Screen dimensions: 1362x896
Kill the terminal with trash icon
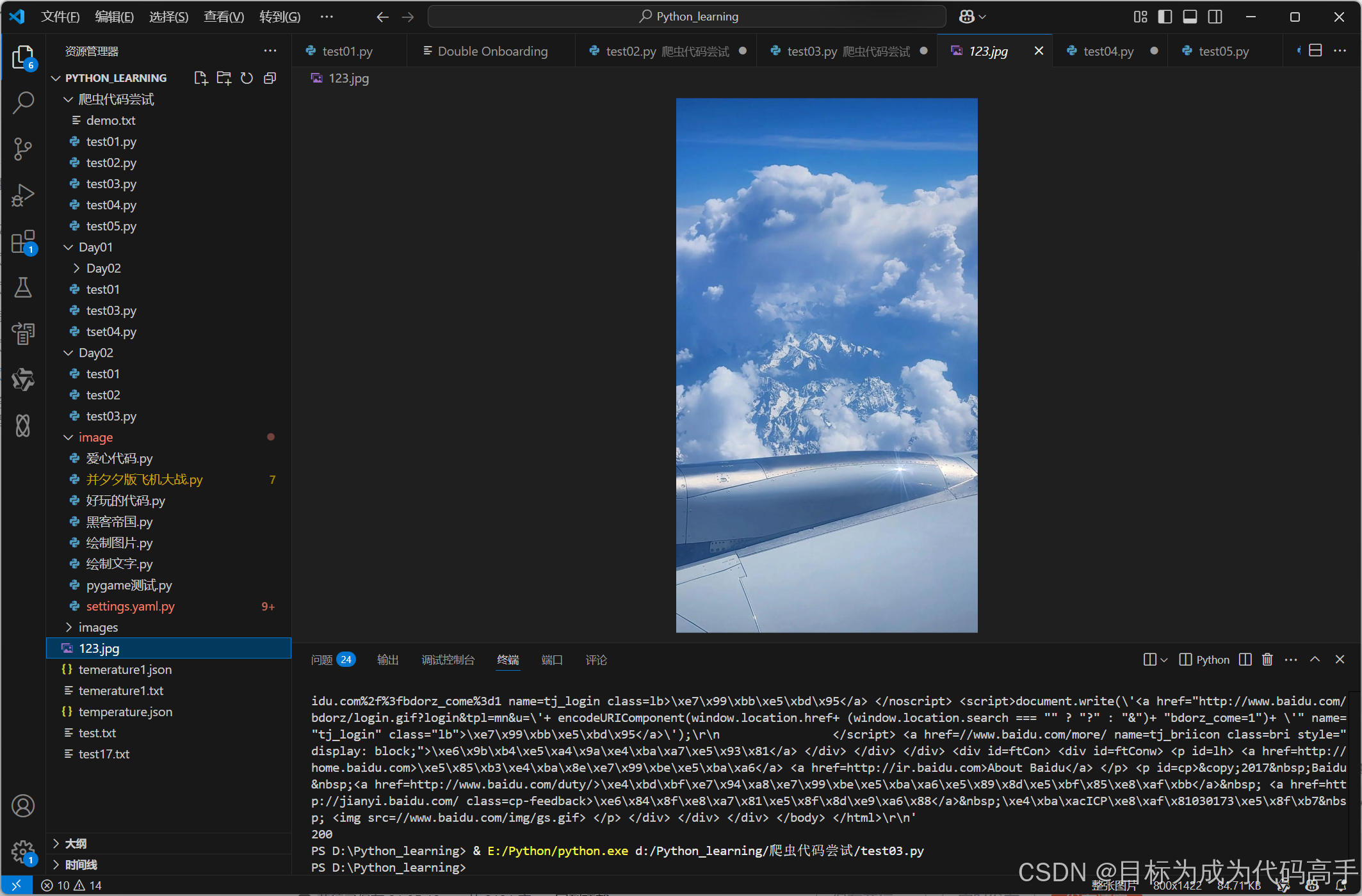[1267, 659]
